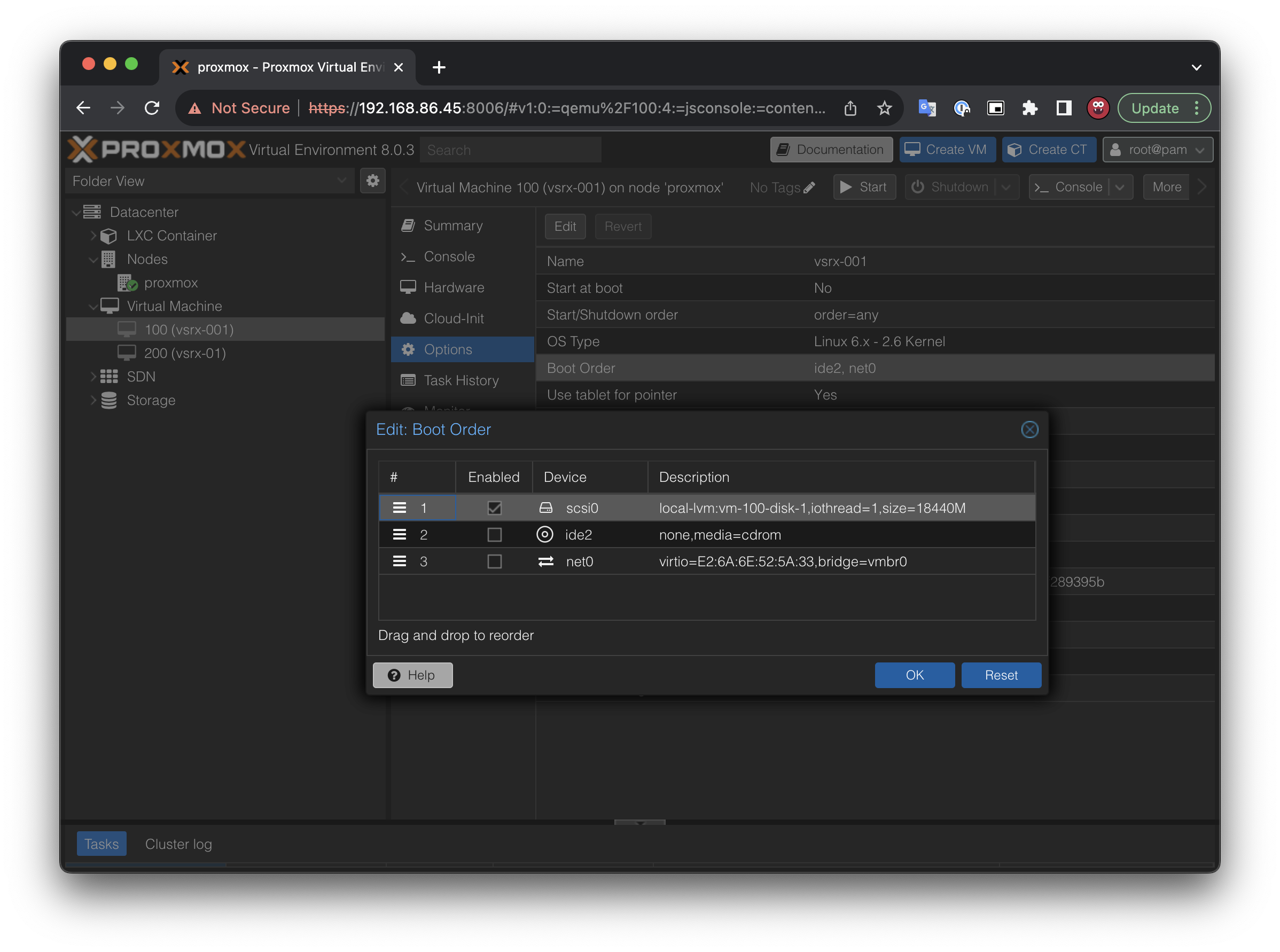Open the Hardware section
This screenshot has height=952, width=1280.
(454, 287)
